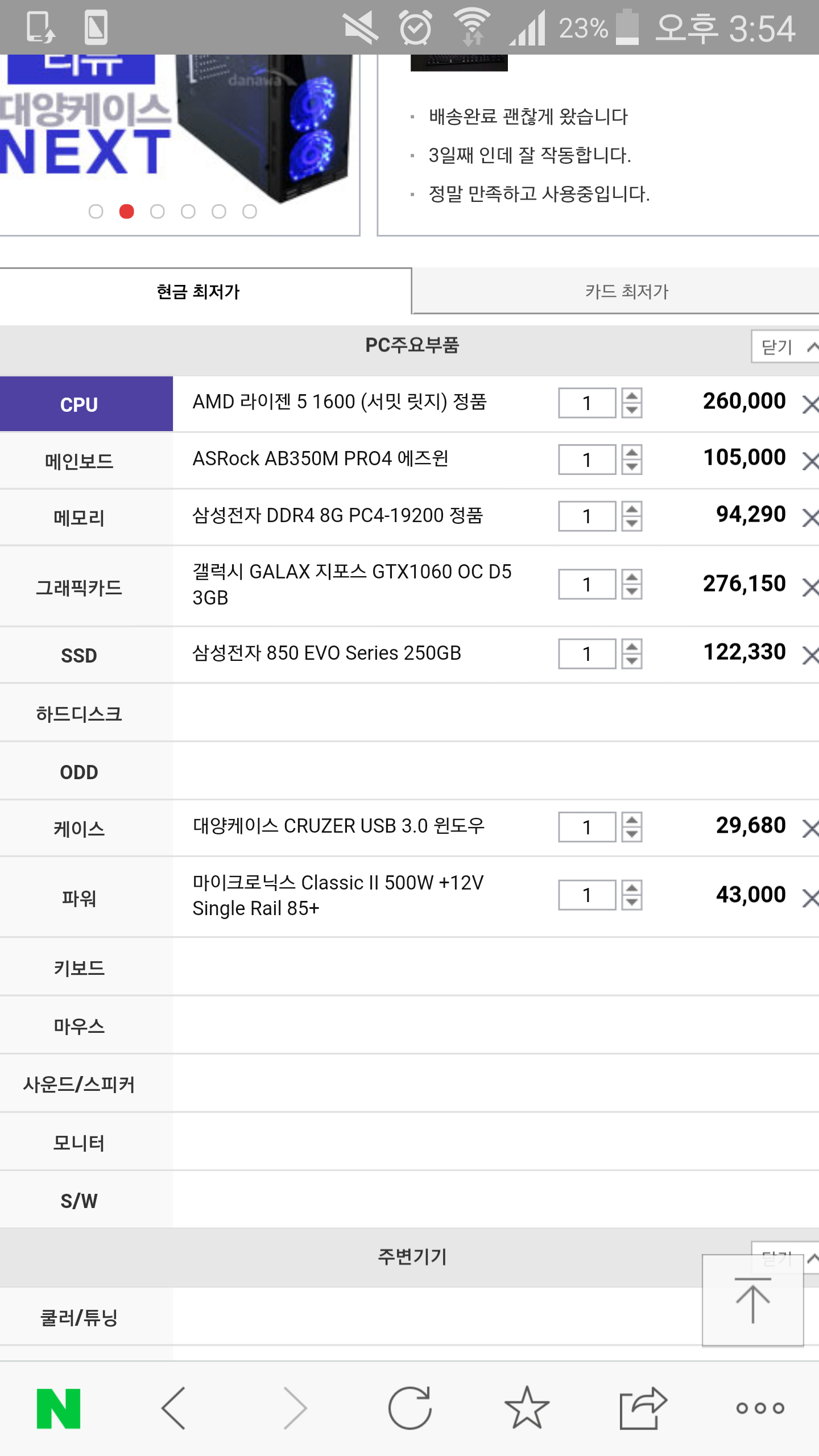Viewport: 819px width, 1456px height.
Task: Select the third carousel dot indicator
Action: pyautogui.click(x=158, y=212)
